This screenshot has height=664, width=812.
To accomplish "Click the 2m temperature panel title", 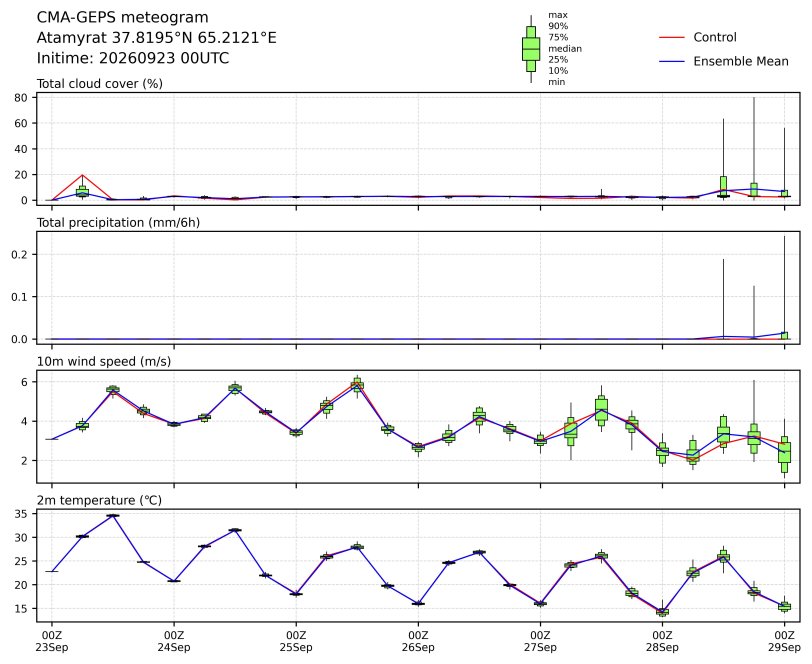I will (99, 500).
